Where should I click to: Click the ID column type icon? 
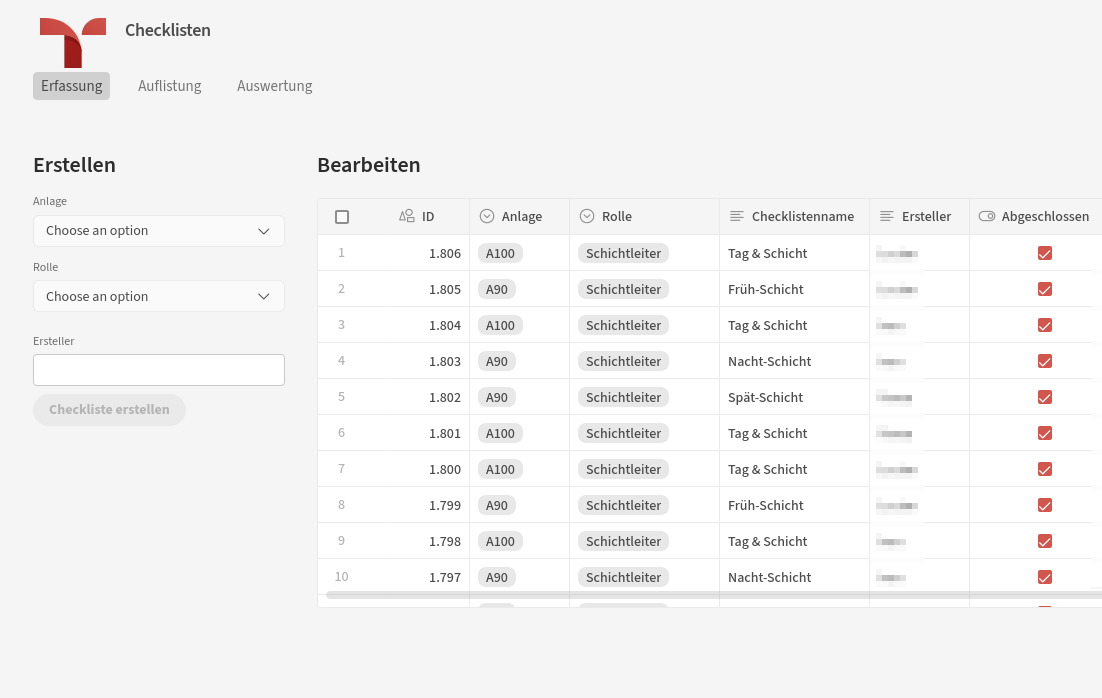[406, 216]
